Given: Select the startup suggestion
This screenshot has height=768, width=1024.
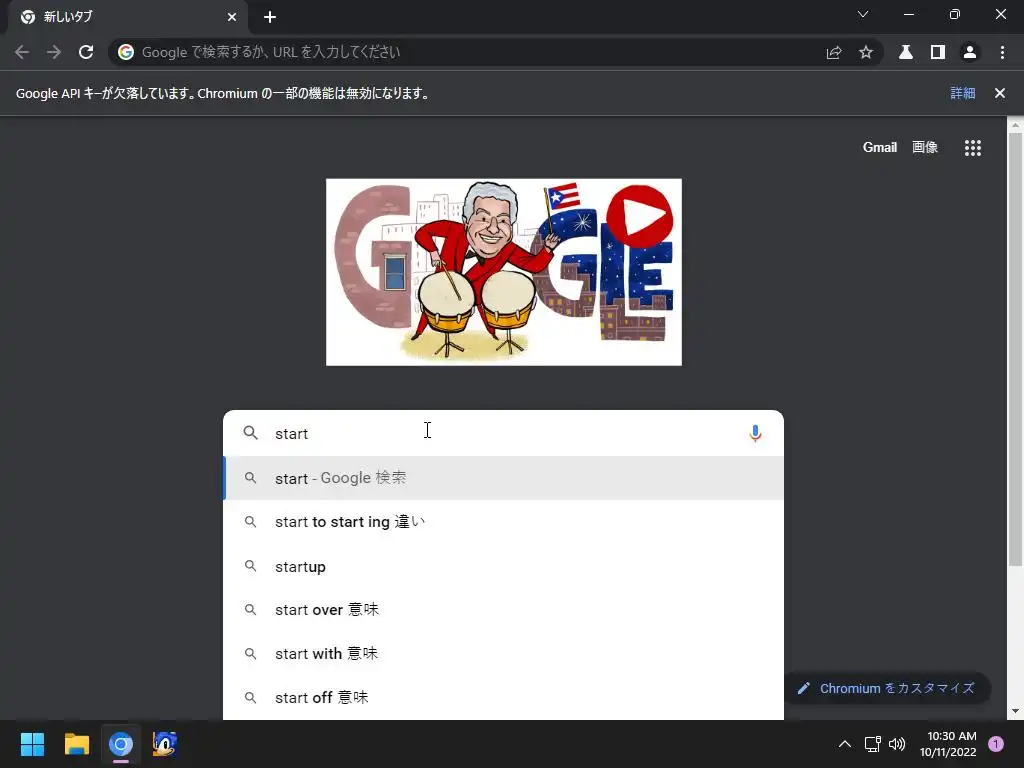Looking at the screenshot, I should click(503, 566).
